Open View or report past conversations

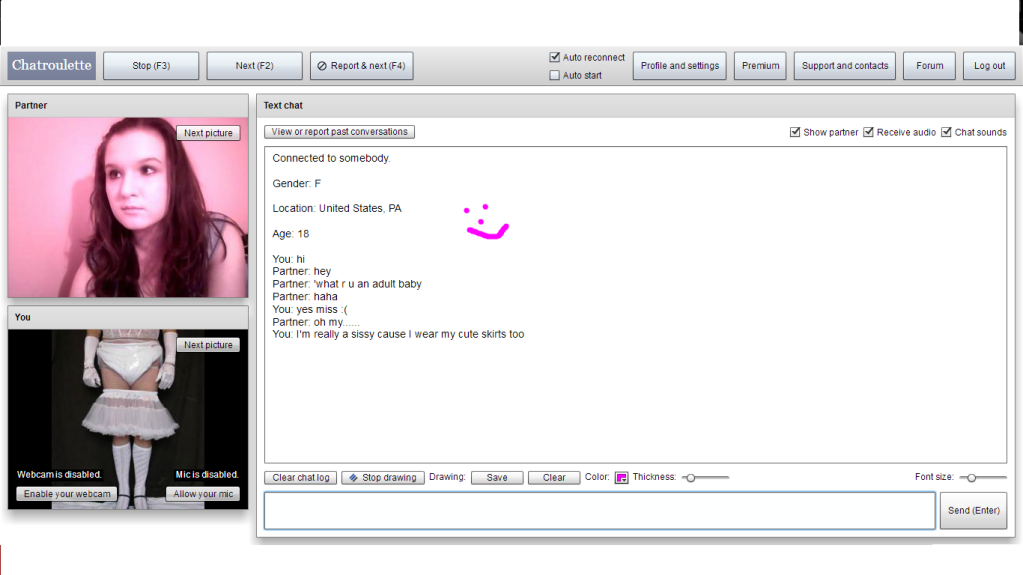[x=339, y=132]
